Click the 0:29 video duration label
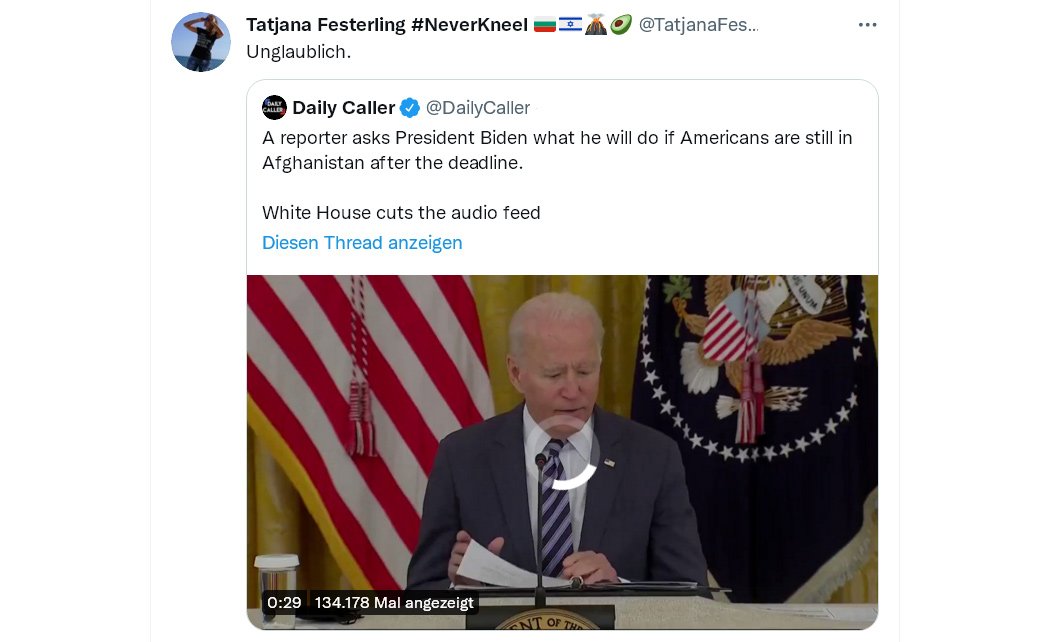Viewport: 1050px width, 642px height. pos(284,603)
